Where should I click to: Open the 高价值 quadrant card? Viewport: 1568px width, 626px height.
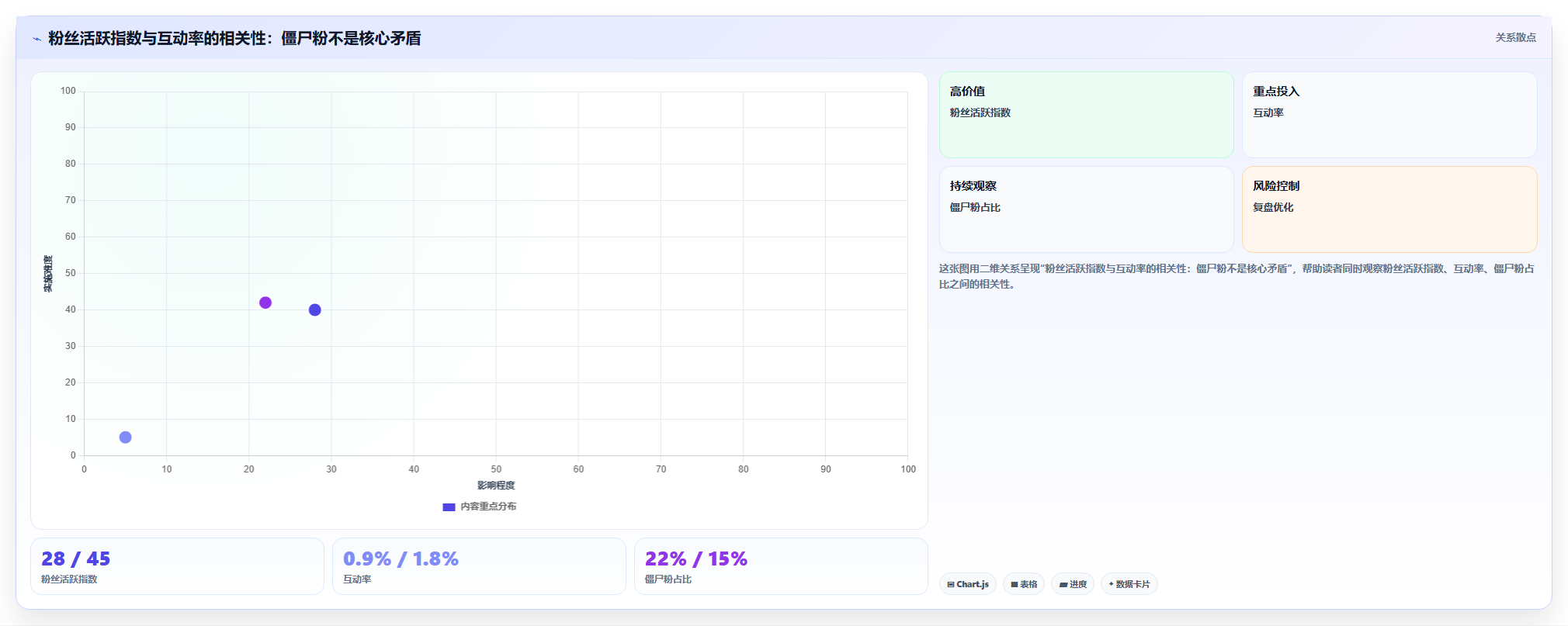(x=1086, y=115)
